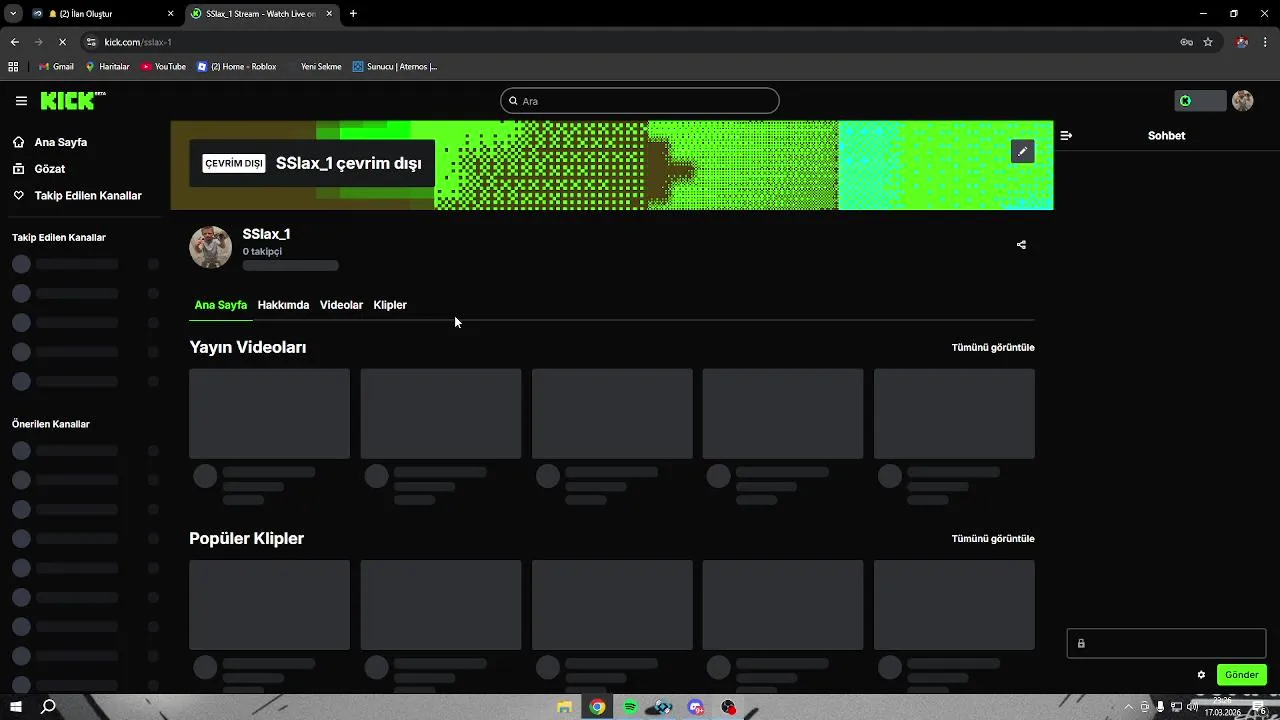Send chat message with Gönder button

point(1242,675)
